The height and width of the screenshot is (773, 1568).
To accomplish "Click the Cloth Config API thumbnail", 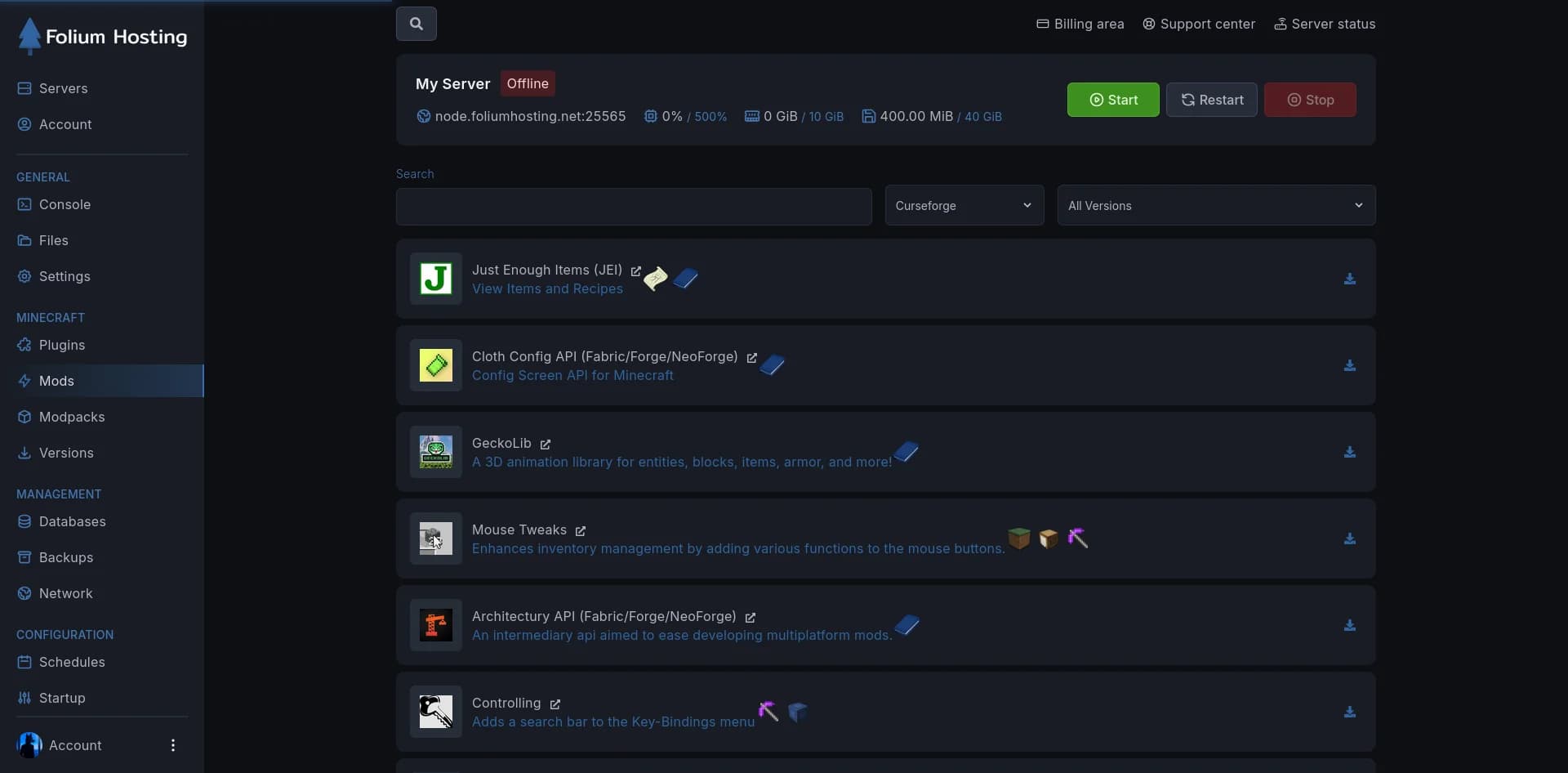I will point(436,365).
